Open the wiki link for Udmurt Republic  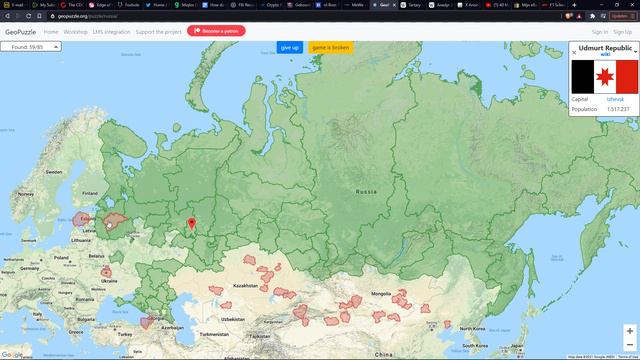click(605, 55)
